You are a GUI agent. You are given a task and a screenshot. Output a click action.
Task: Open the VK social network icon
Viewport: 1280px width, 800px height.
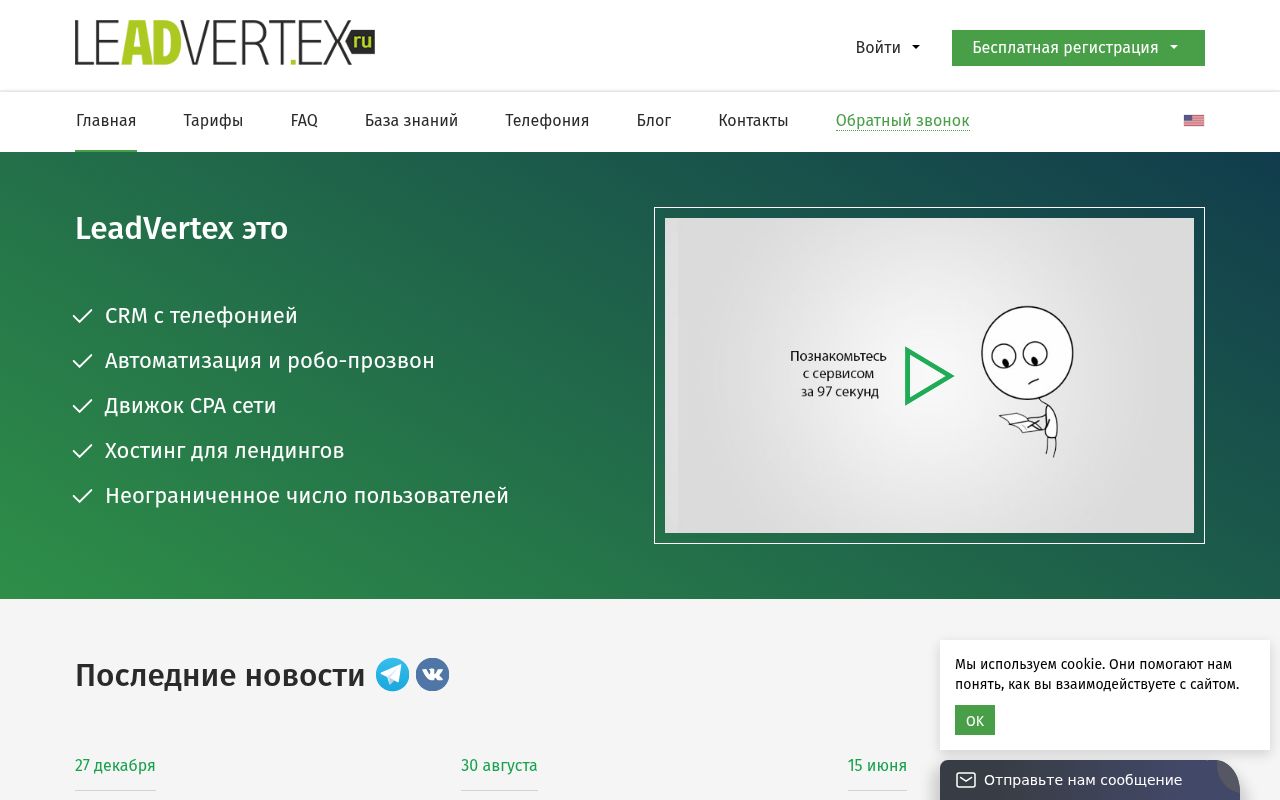pyautogui.click(x=432, y=675)
